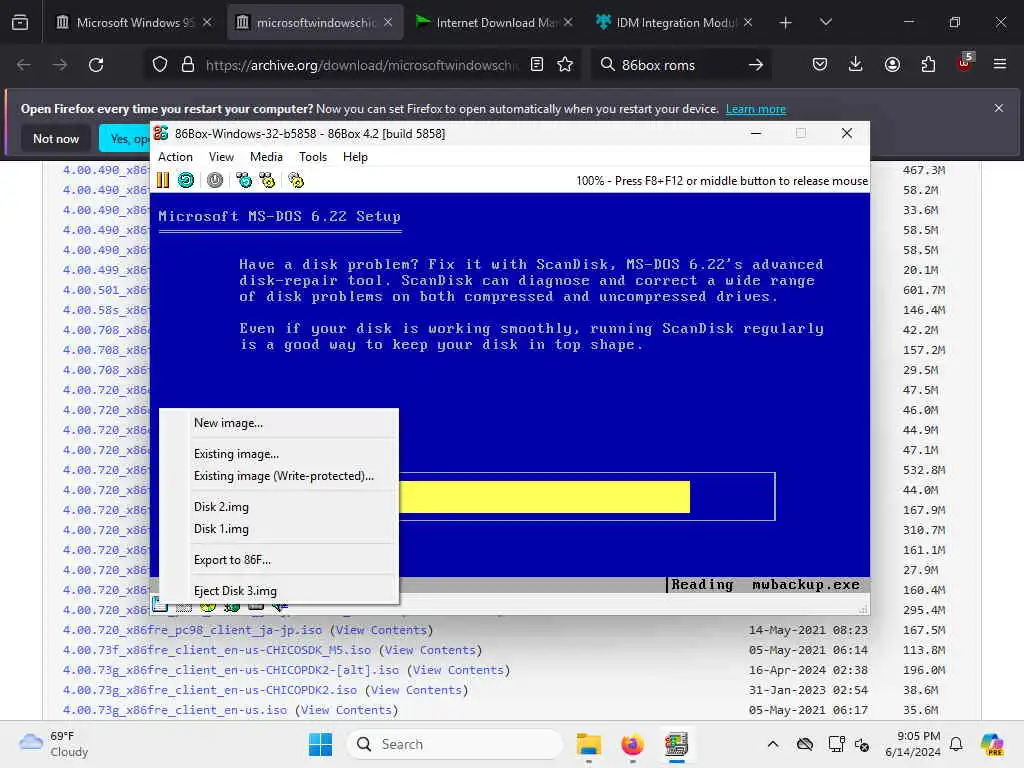Open tracking protection shield icon
The image size is (1024, 768).
[x=160, y=65]
